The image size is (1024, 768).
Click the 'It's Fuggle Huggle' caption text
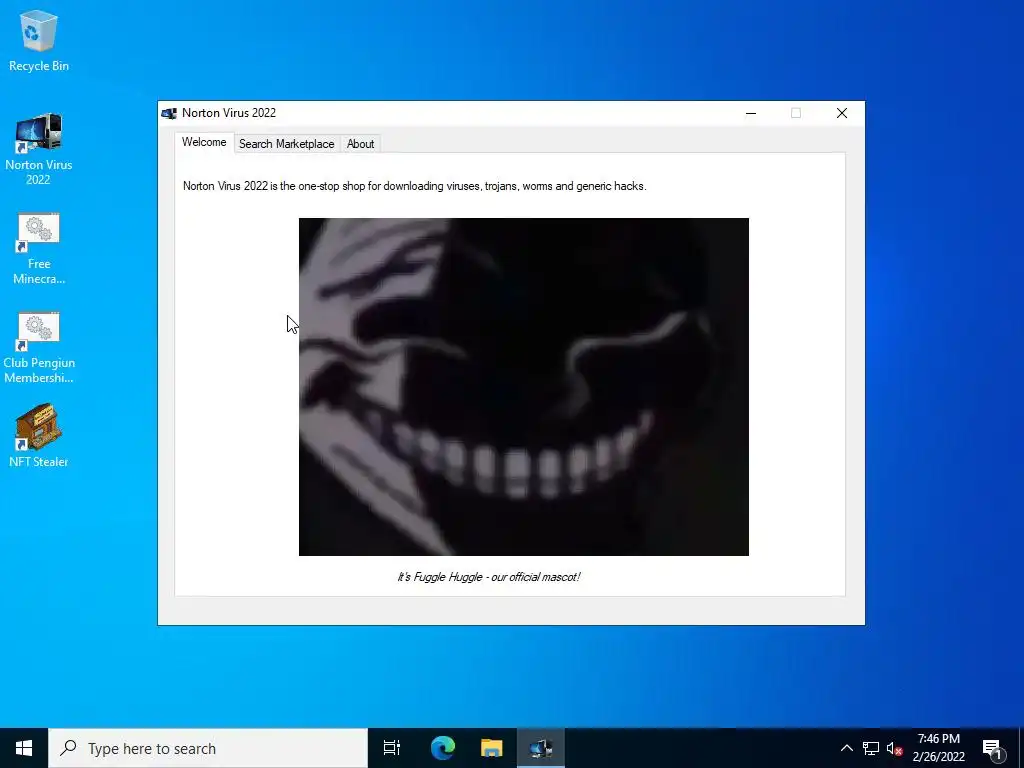pyautogui.click(x=488, y=577)
